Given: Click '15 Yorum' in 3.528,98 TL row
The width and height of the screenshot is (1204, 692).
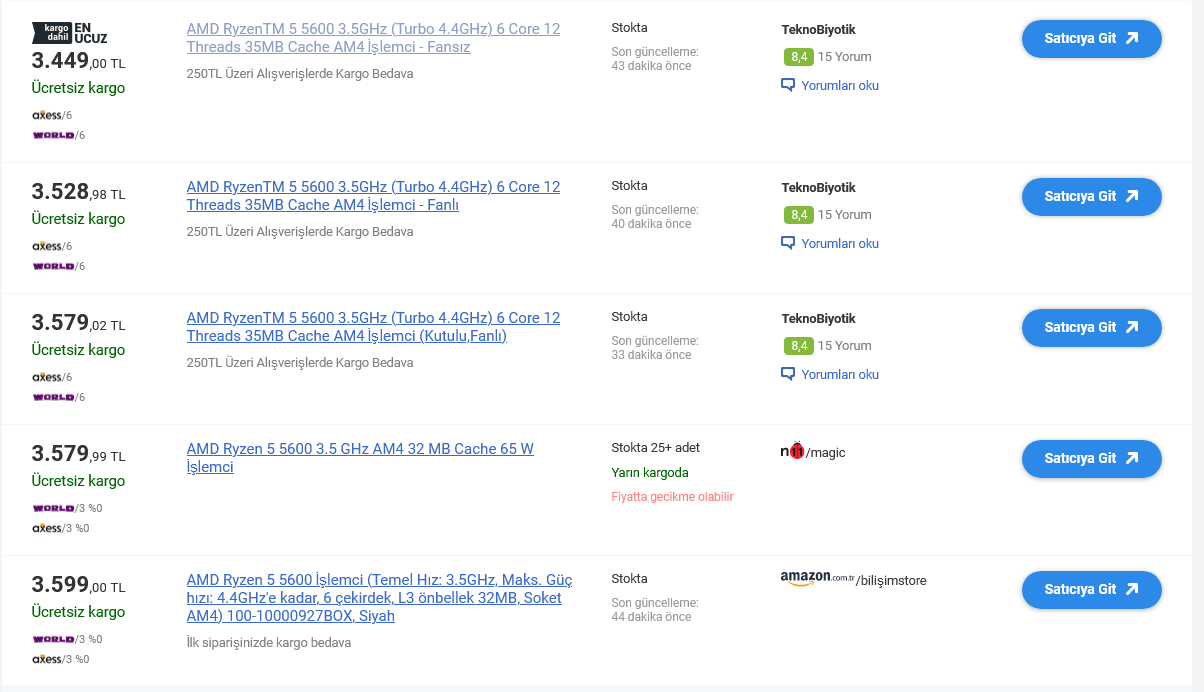Looking at the screenshot, I should click(844, 215).
